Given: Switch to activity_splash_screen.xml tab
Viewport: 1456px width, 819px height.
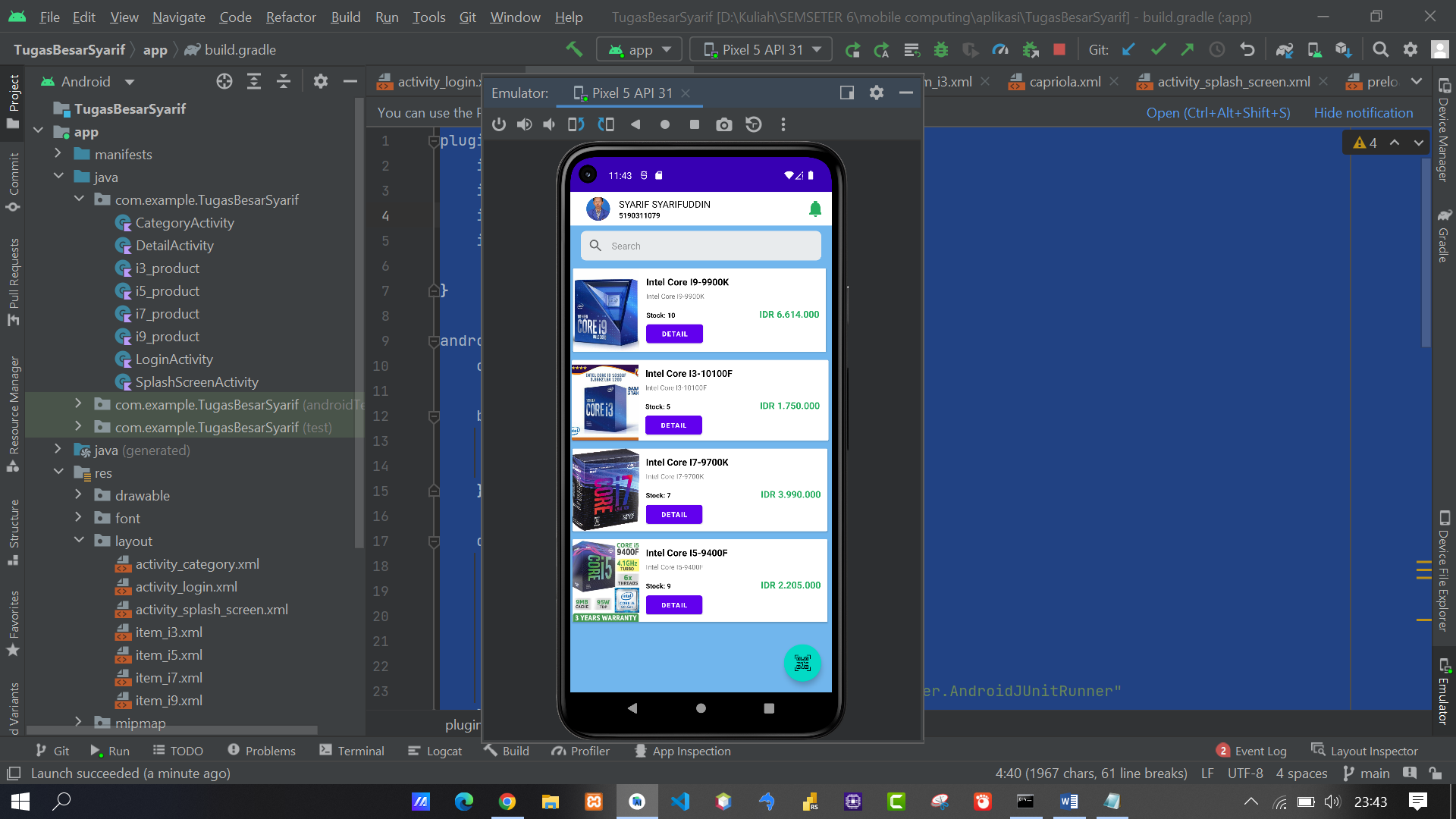Looking at the screenshot, I should pyautogui.click(x=1233, y=82).
